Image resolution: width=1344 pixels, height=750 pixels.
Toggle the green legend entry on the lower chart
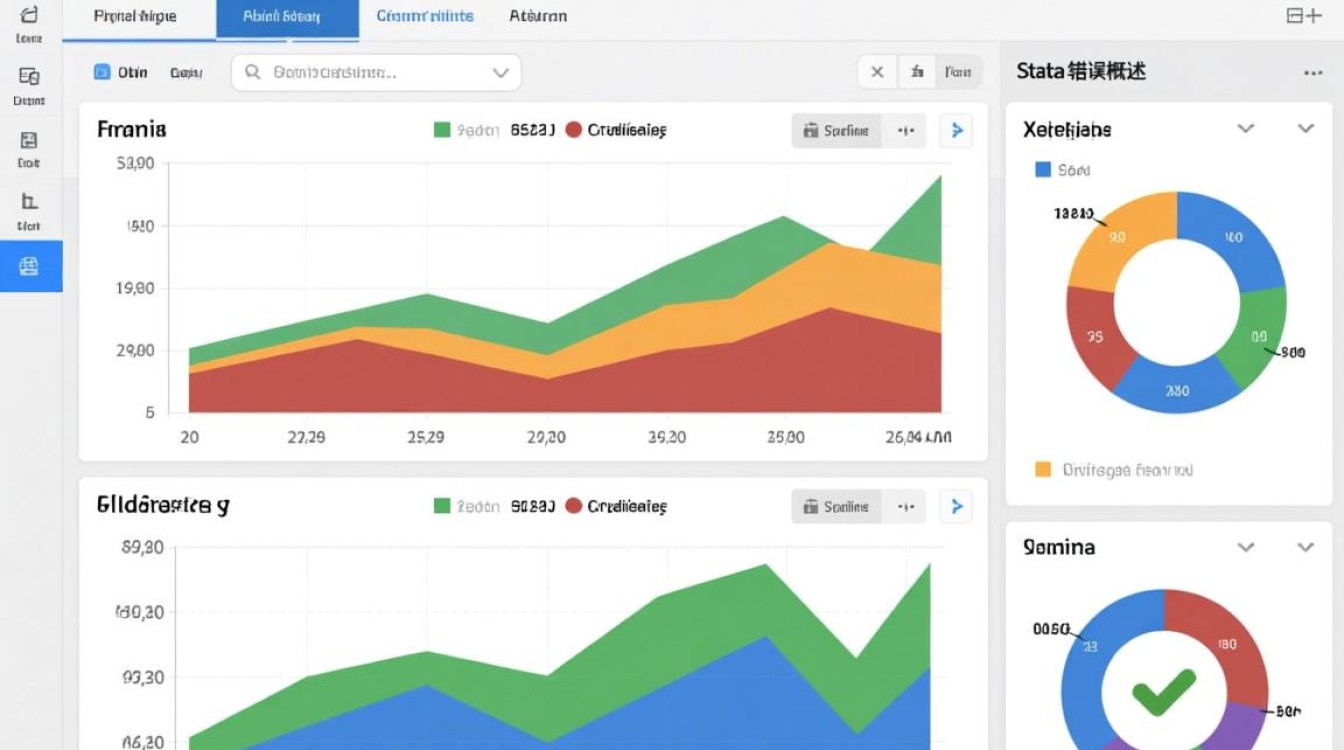click(467, 507)
